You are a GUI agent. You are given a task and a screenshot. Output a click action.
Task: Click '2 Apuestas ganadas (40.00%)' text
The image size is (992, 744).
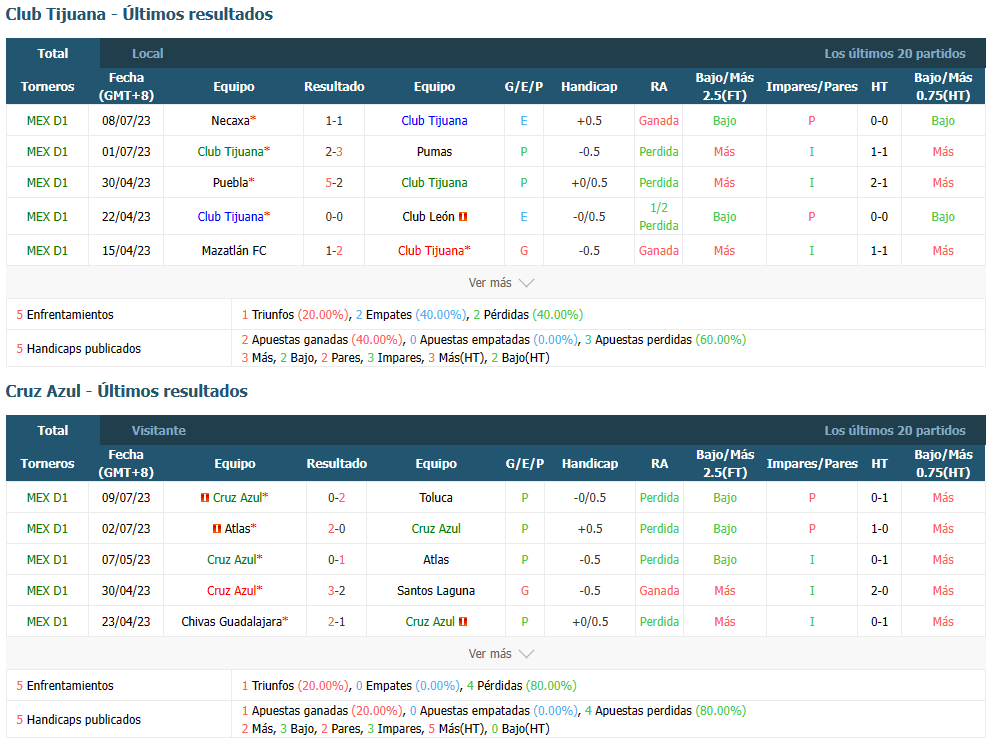click(x=322, y=340)
